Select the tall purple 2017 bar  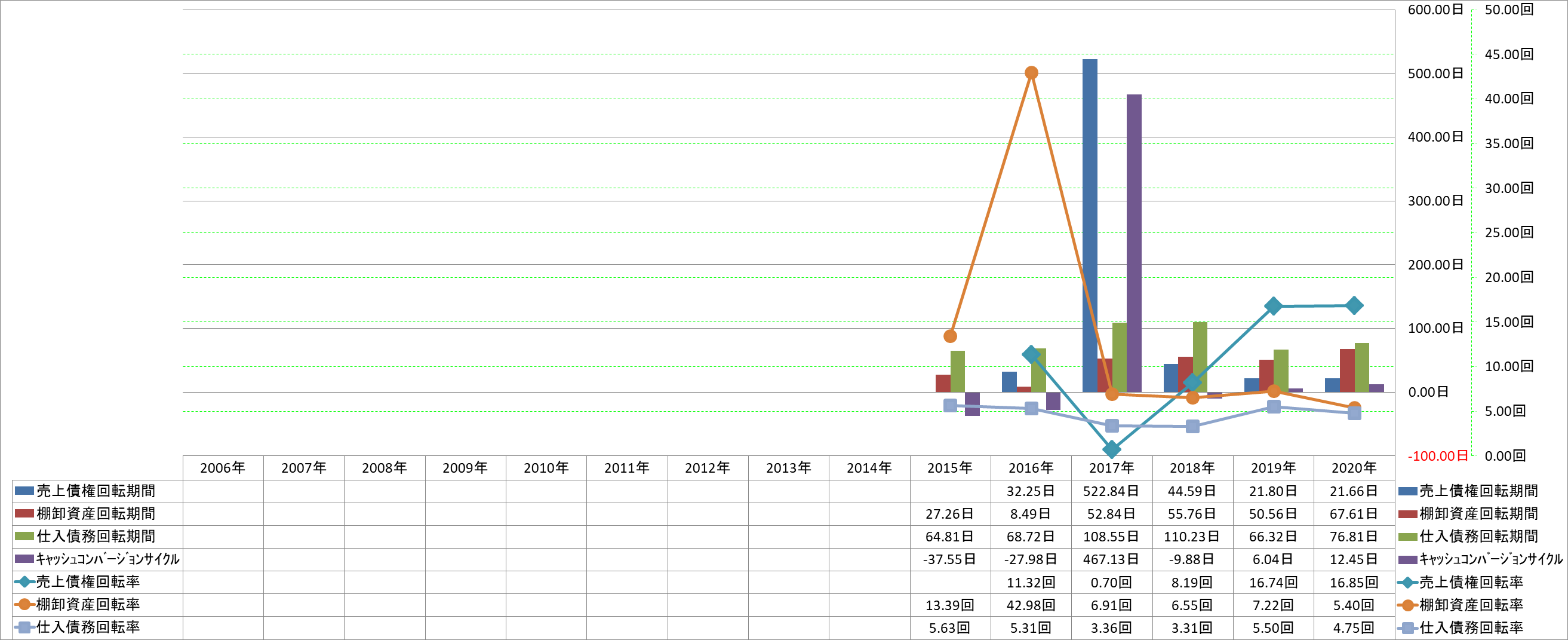[1134, 243]
